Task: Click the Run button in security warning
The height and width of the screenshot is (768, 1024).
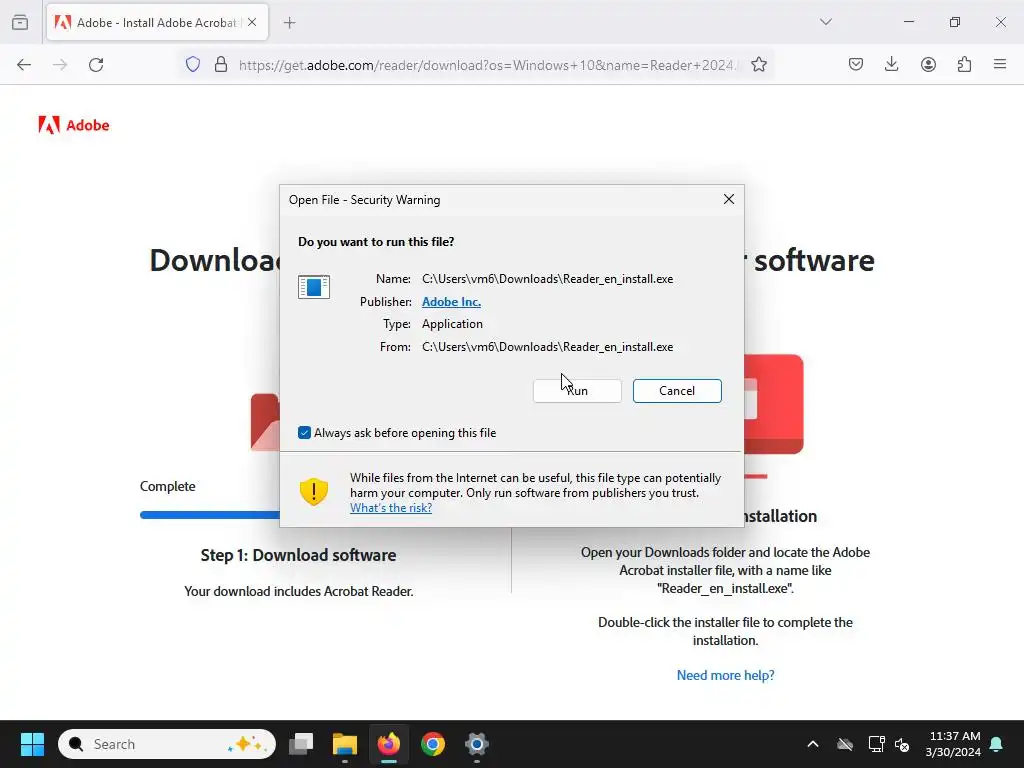Action: [x=577, y=391]
